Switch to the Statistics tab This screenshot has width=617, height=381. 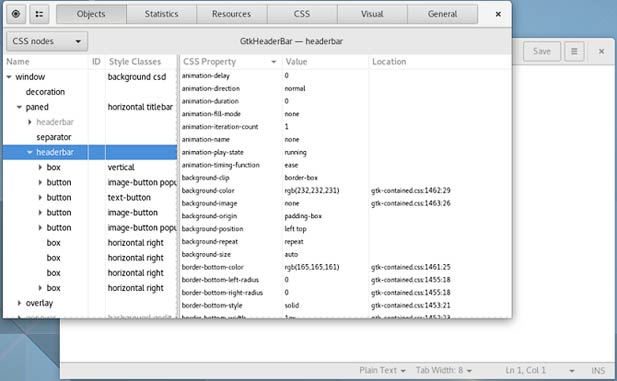point(161,14)
